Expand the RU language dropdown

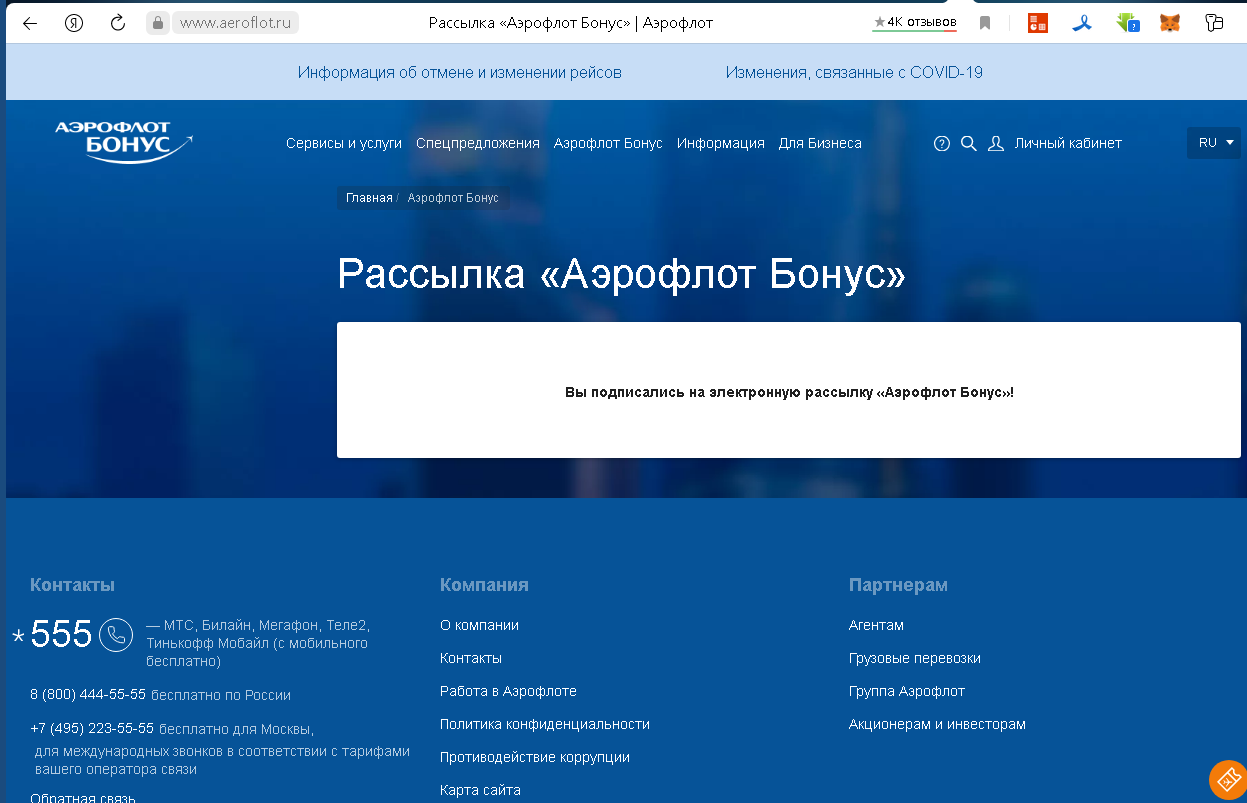1214,143
